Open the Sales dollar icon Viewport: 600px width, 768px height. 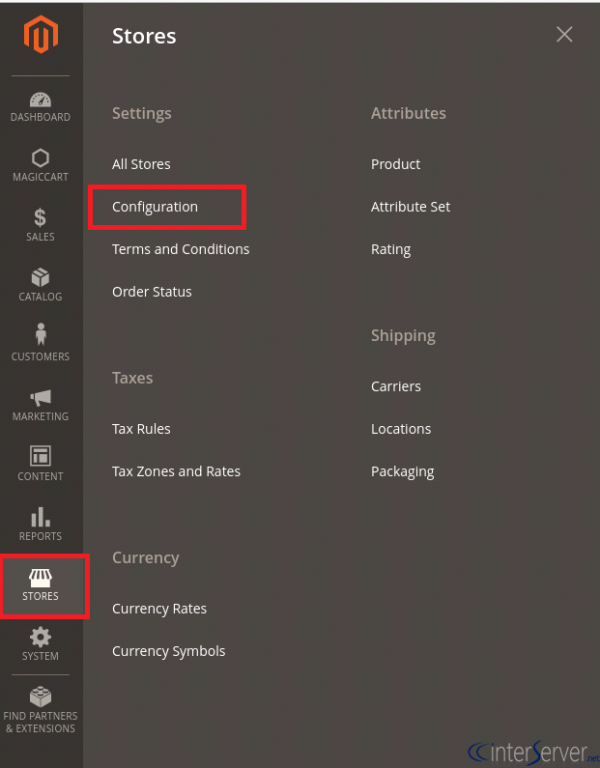[40, 217]
